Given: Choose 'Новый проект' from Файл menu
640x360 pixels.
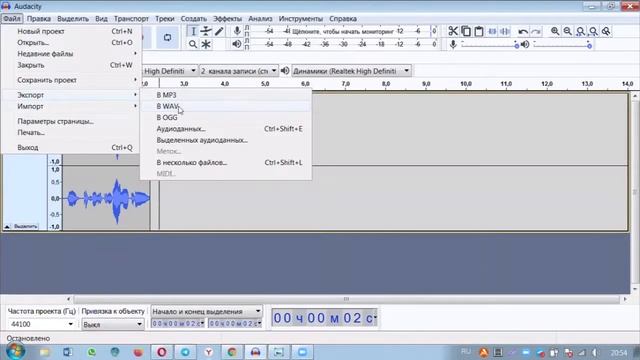Looking at the screenshot, I should point(71,31).
